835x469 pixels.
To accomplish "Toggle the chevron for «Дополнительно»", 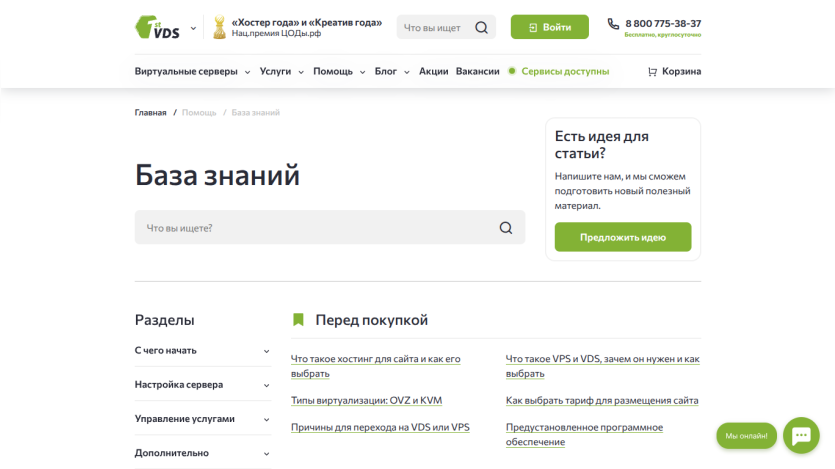I will (266, 454).
